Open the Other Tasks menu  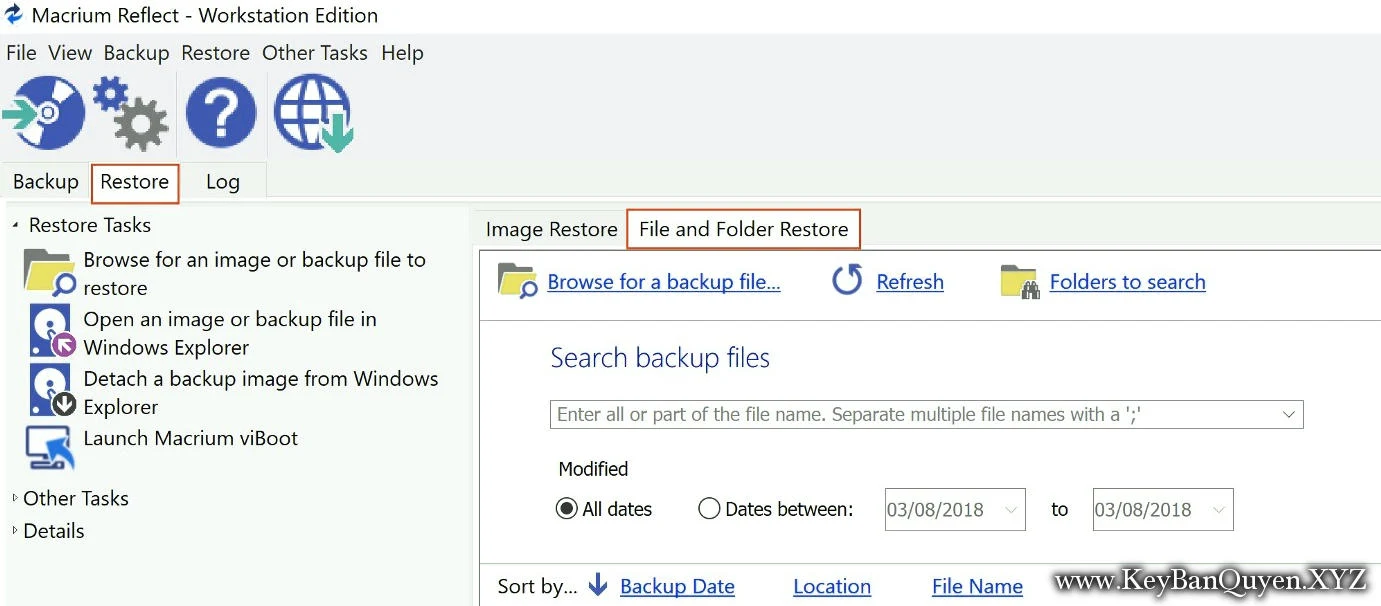[x=315, y=53]
